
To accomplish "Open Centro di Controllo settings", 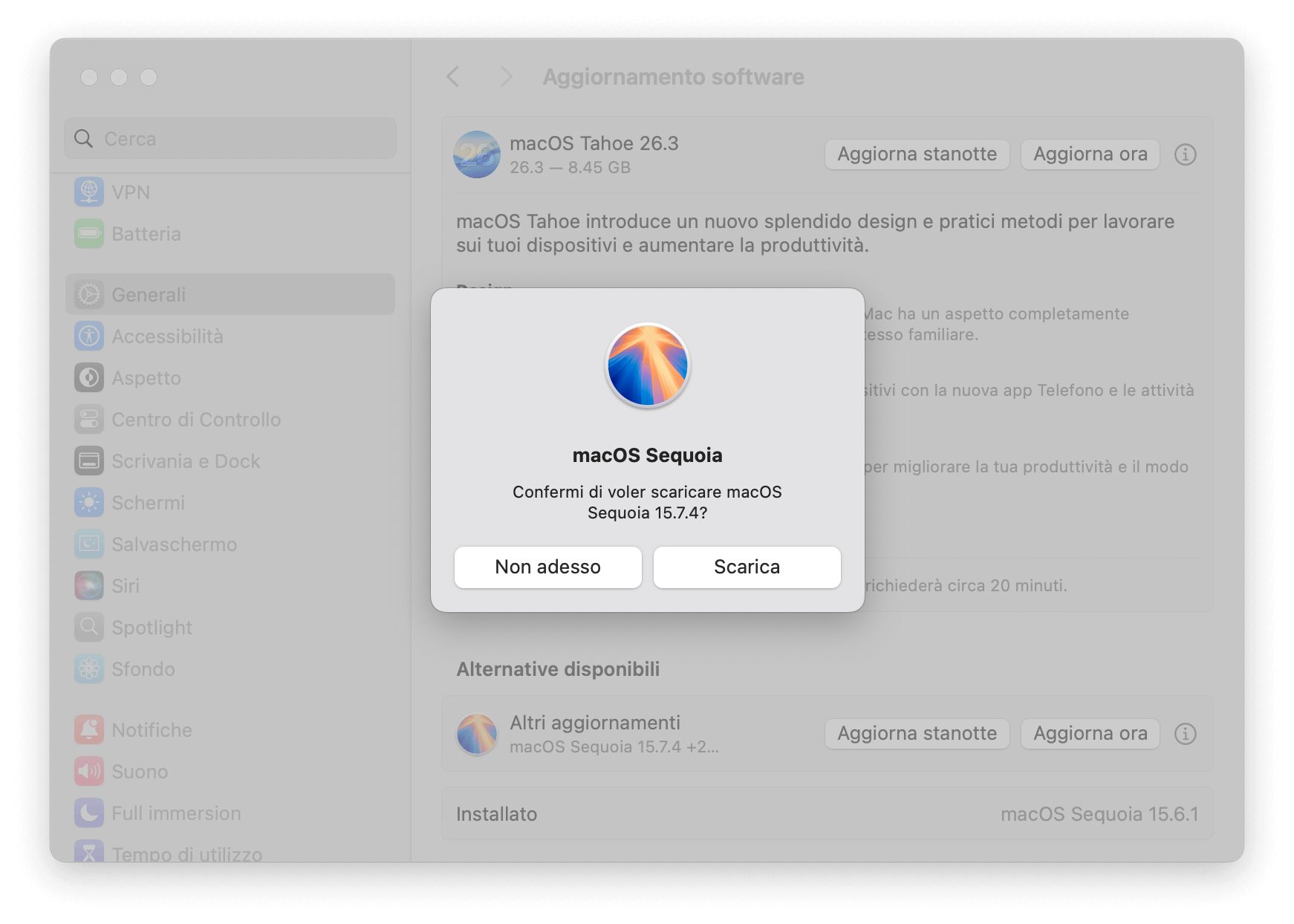I will click(230, 419).
